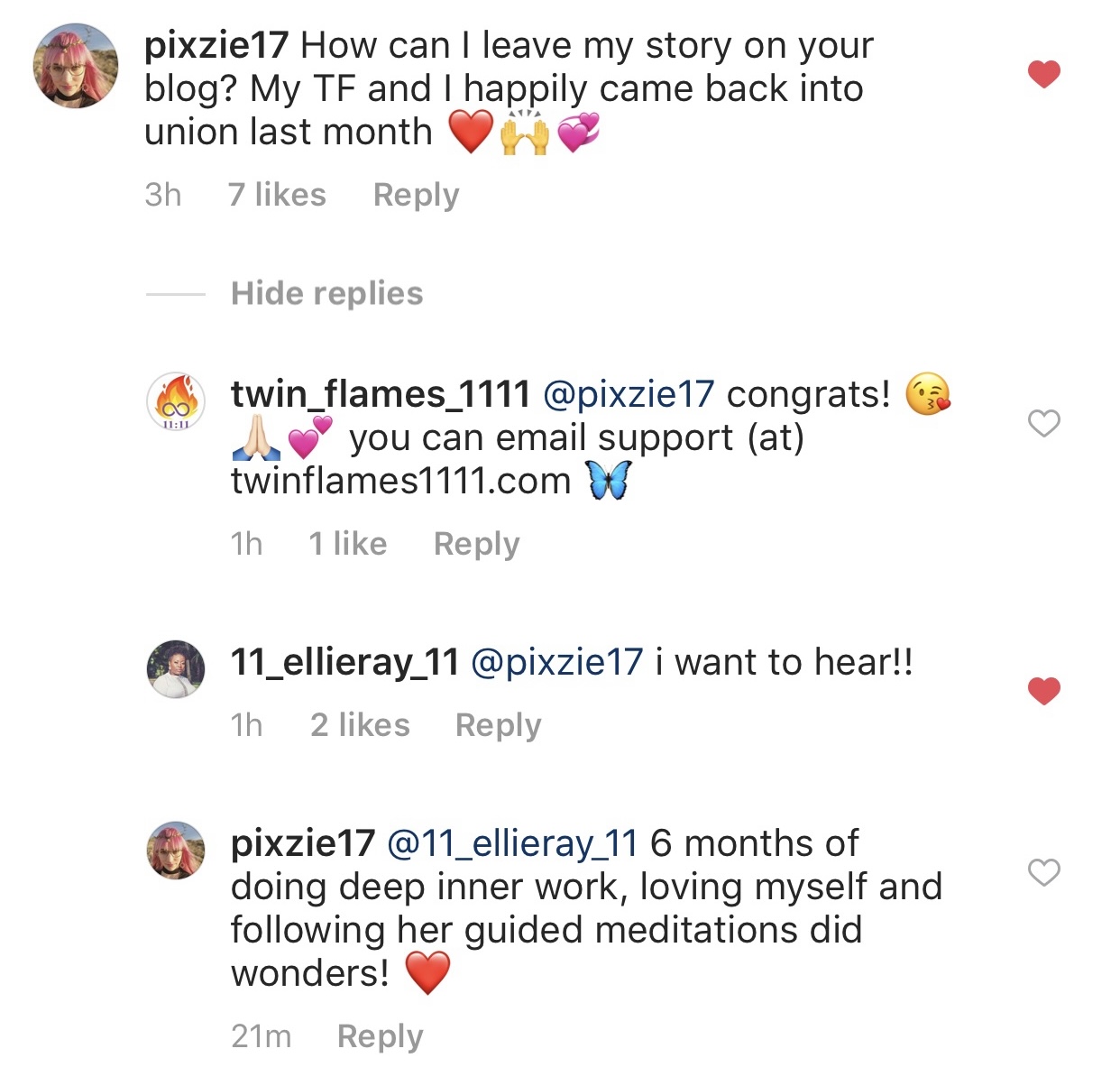Tap the @11_ellieray_11 mention
The height and width of the screenshot is (1067, 1120).
[x=511, y=843]
